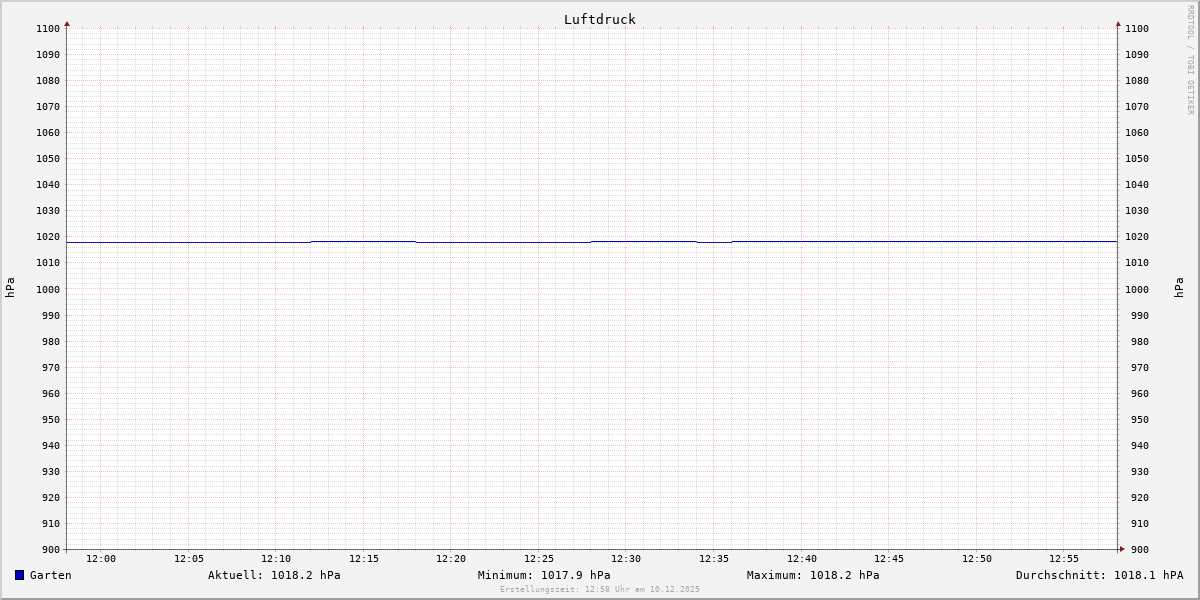
Task: Click the Erstellungszeit timestamp footer text
Action: tap(599, 590)
